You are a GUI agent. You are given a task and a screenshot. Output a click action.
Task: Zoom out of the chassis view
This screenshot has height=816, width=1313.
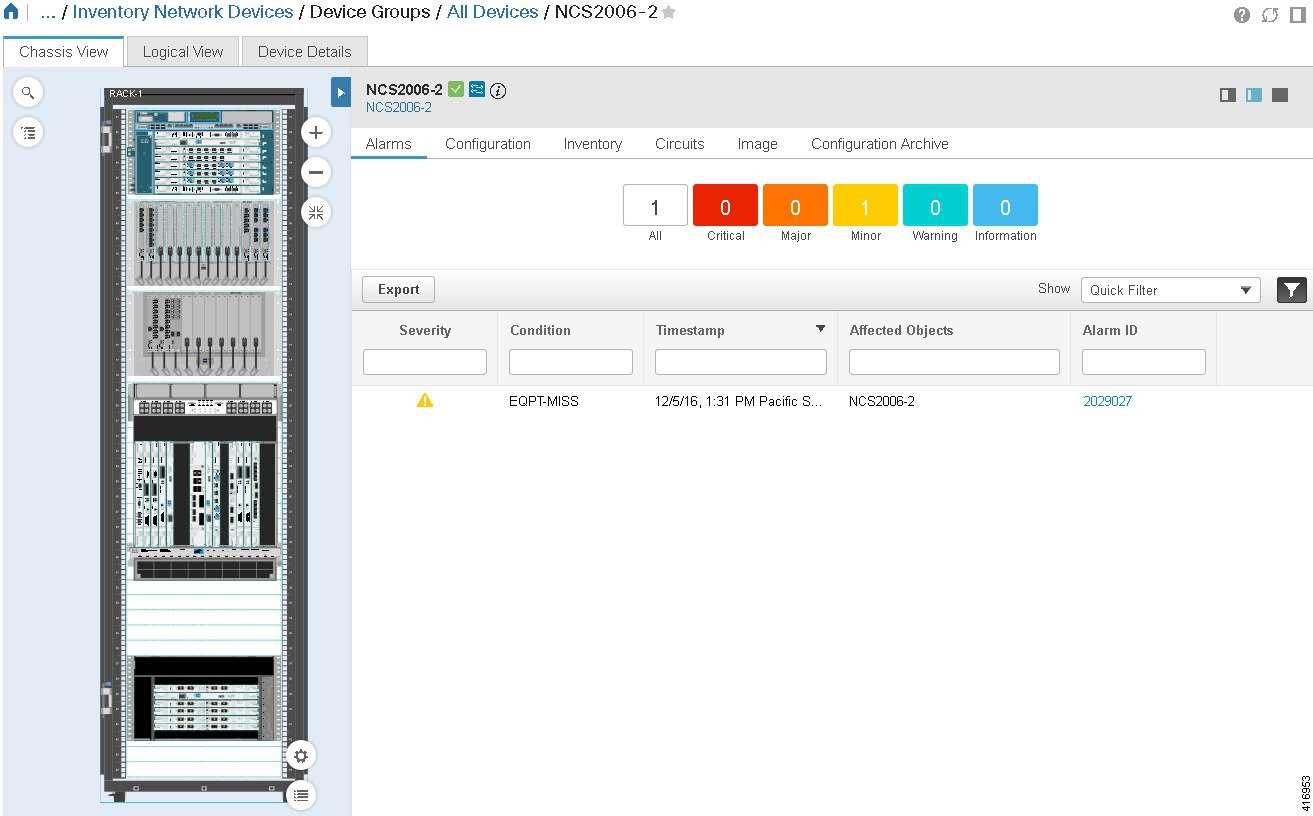click(315, 171)
